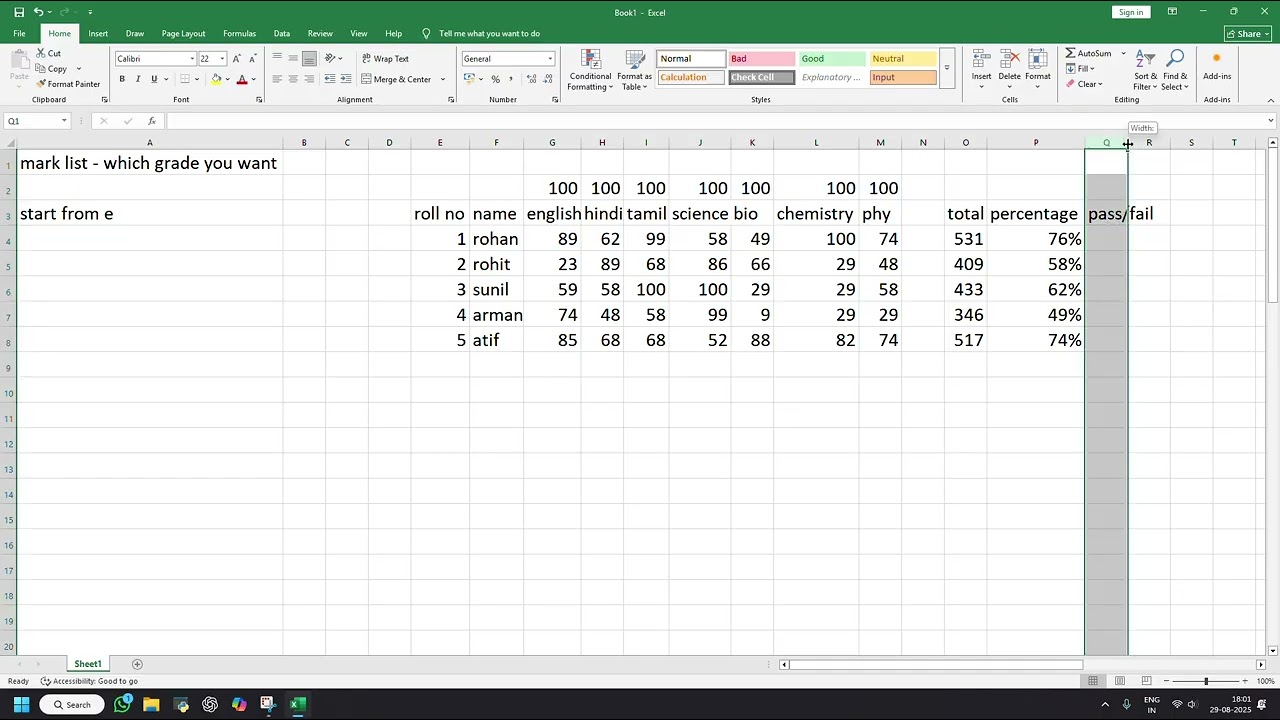
Task: Open the AutoSum dropdown arrow
Action: (x=1123, y=53)
